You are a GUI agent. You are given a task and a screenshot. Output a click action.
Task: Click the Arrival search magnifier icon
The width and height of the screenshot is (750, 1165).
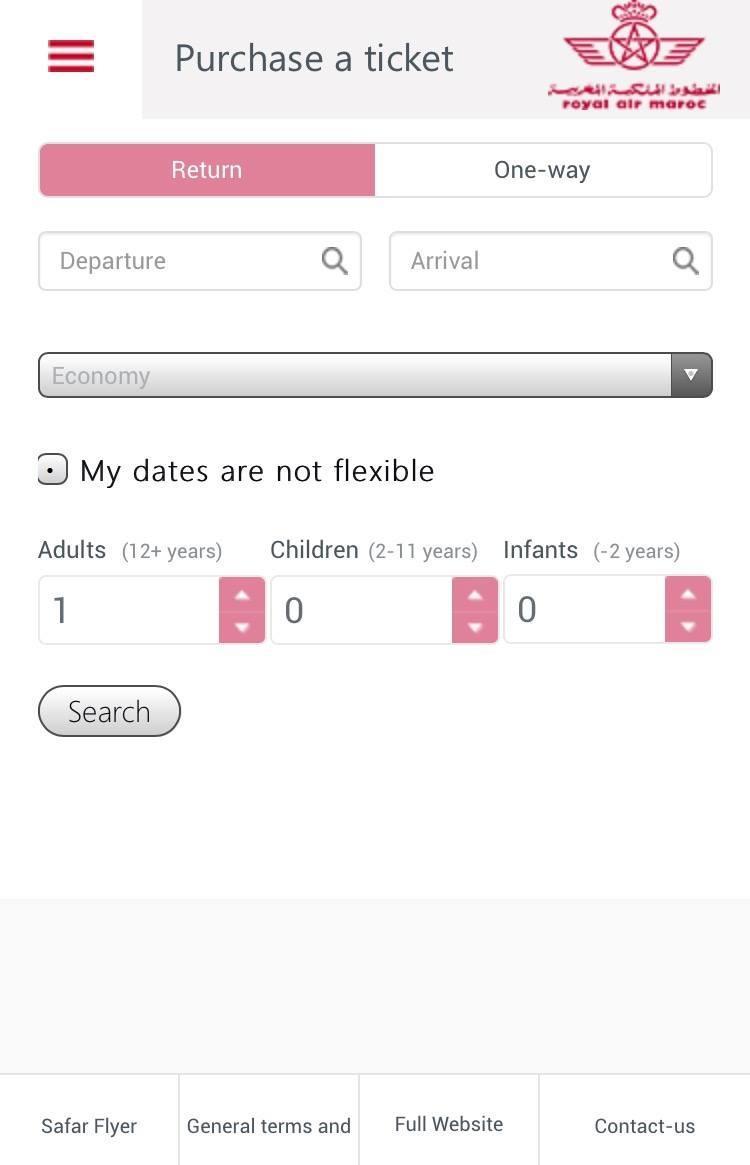point(685,261)
